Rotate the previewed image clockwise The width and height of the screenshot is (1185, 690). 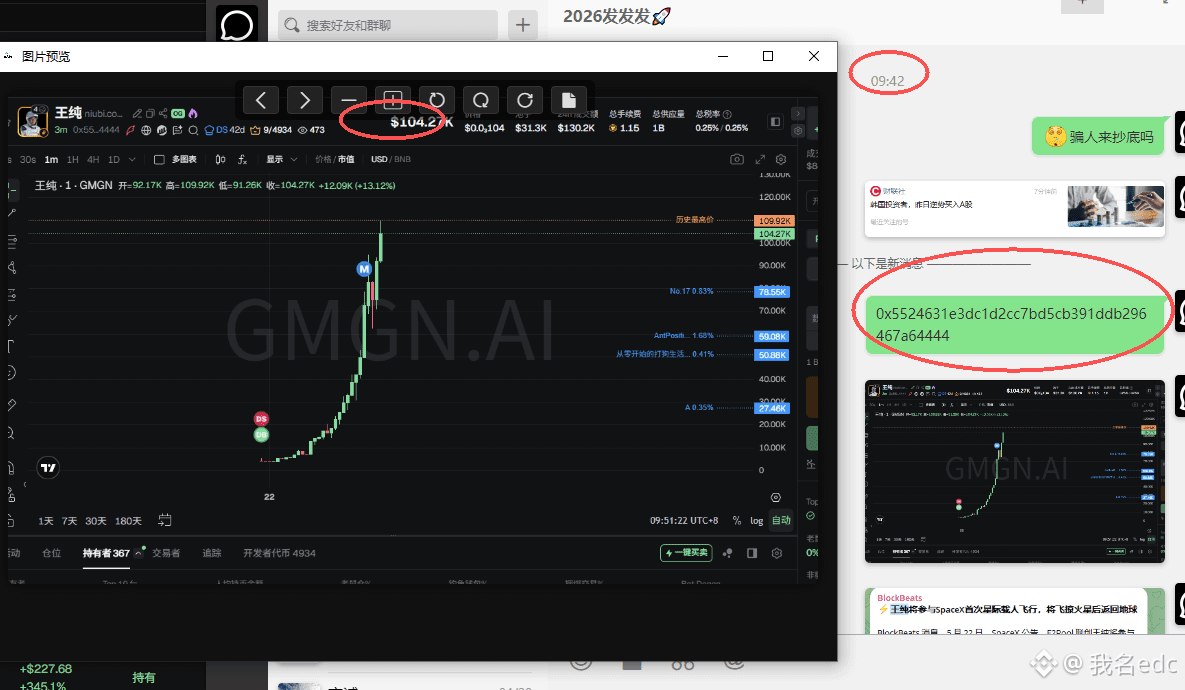click(524, 100)
